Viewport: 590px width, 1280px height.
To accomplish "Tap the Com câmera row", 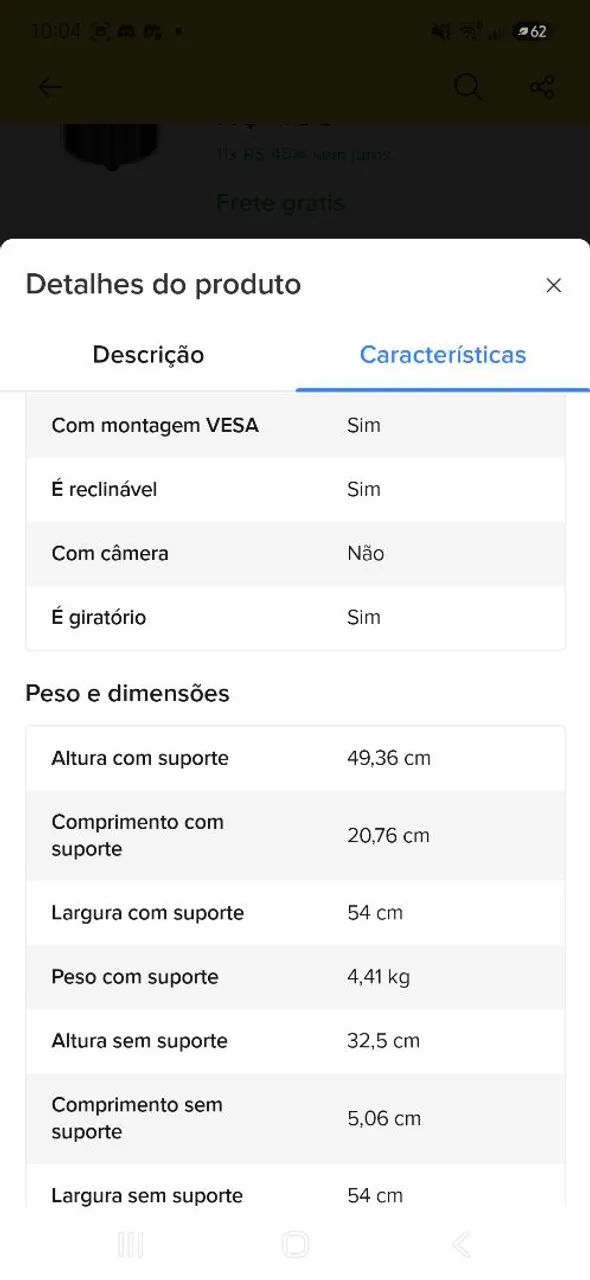I will tap(295, 553).
